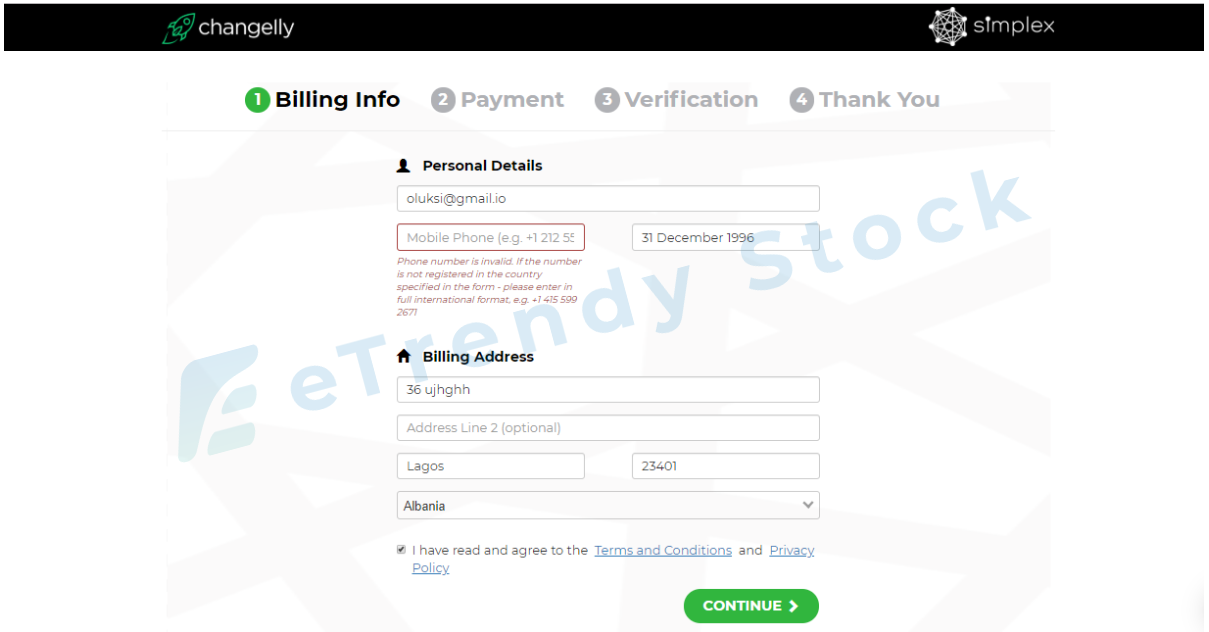1209x632 pixels.
Task: Click the grey step 4 circle icon
Action: pyautogui.click(x=801, y=100)
